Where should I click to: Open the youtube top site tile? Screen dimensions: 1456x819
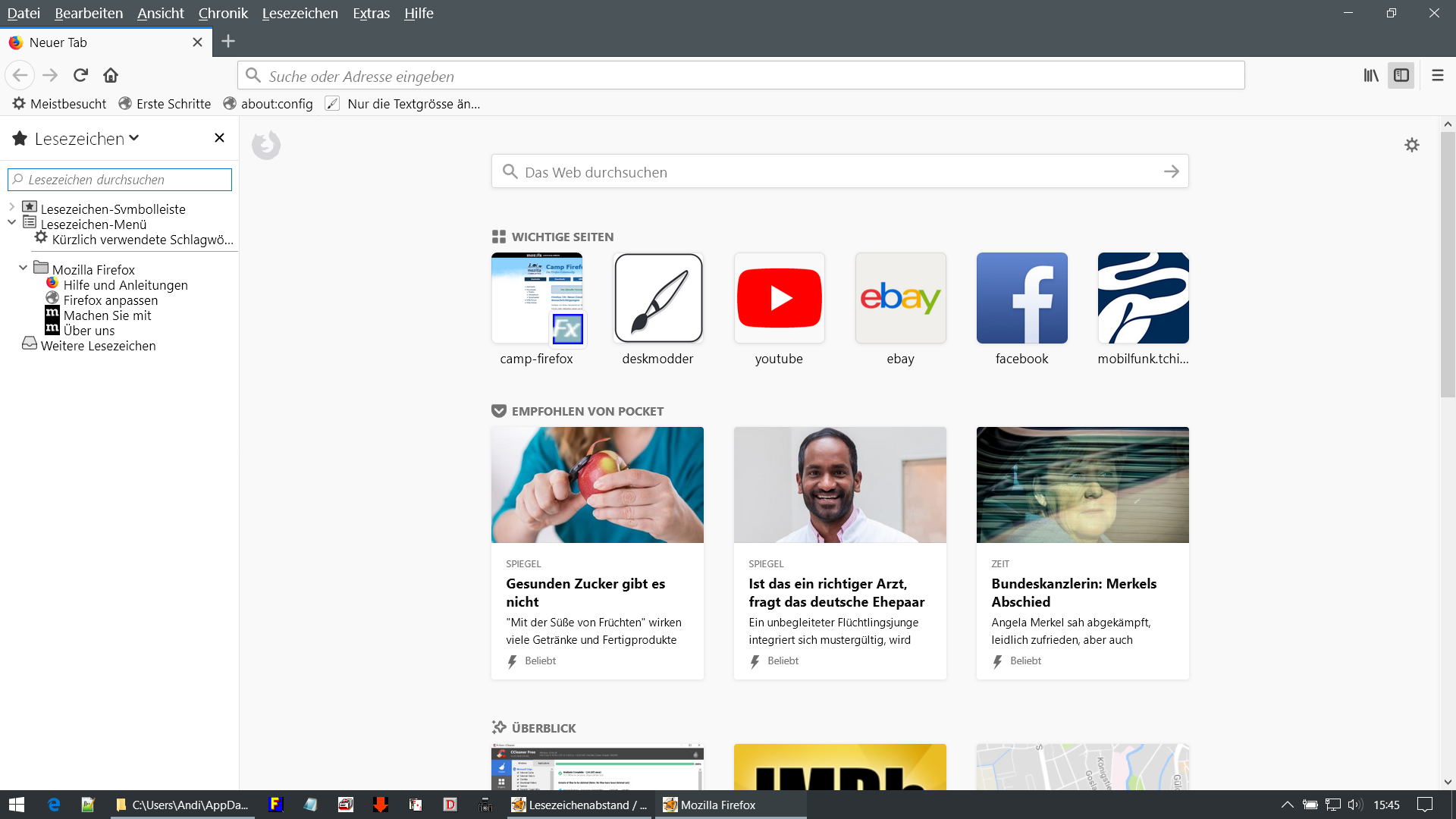click(779, 298)
